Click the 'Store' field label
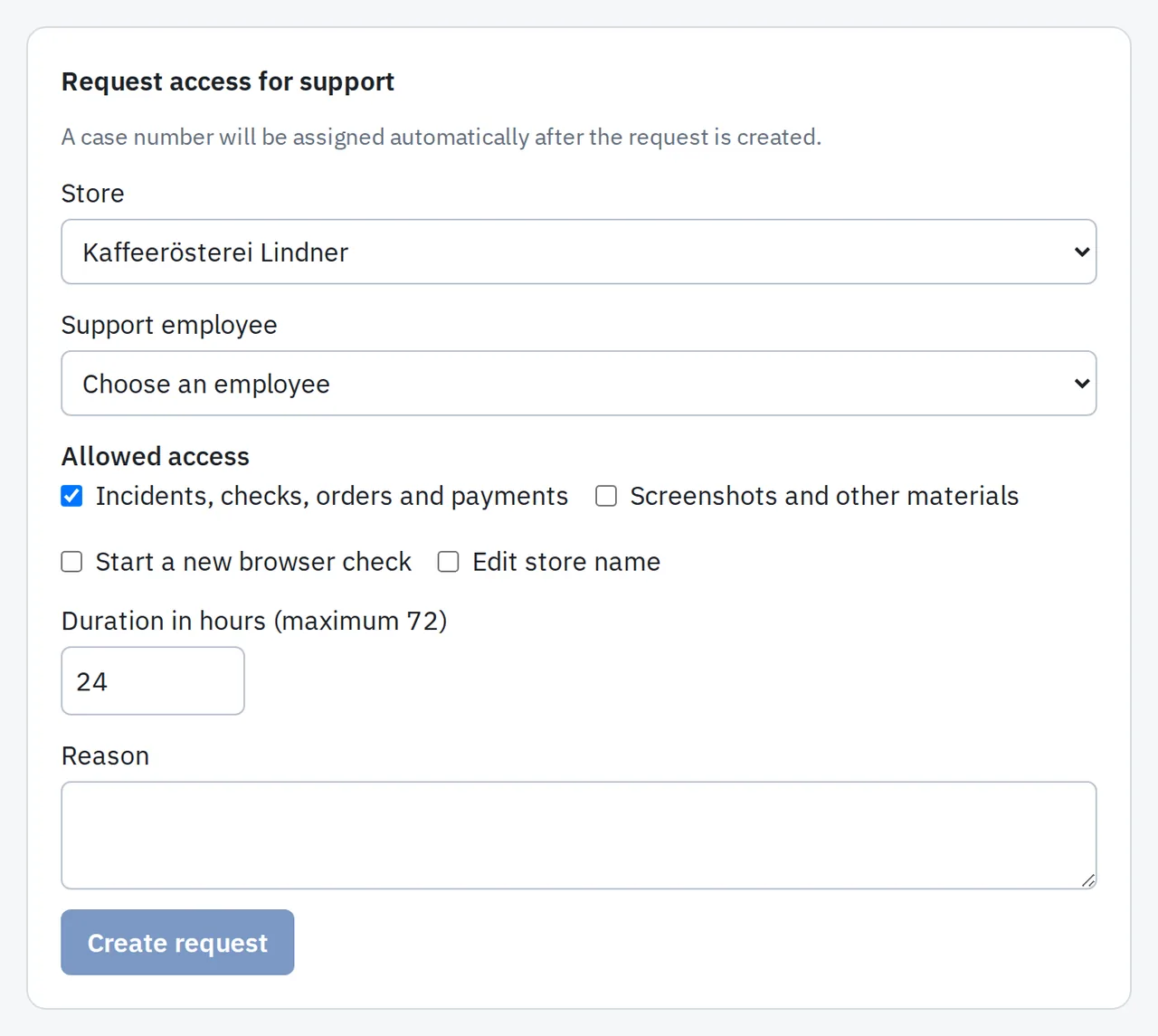Viewport: 1158px width, 1036px height. [93, 194]
